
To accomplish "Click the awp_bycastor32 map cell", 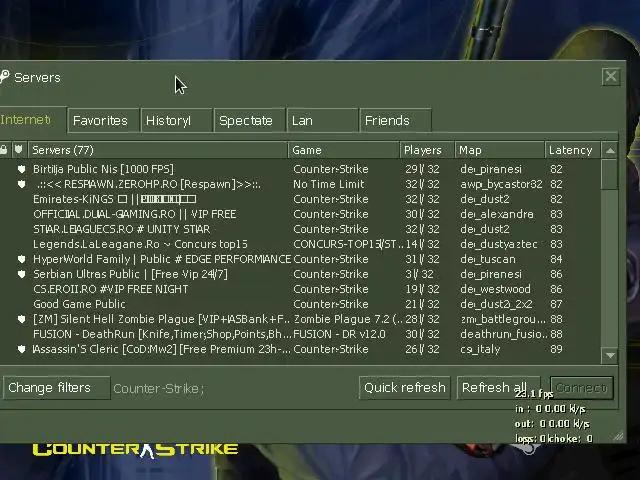I will pyautogui.click(x=501, y=184).
